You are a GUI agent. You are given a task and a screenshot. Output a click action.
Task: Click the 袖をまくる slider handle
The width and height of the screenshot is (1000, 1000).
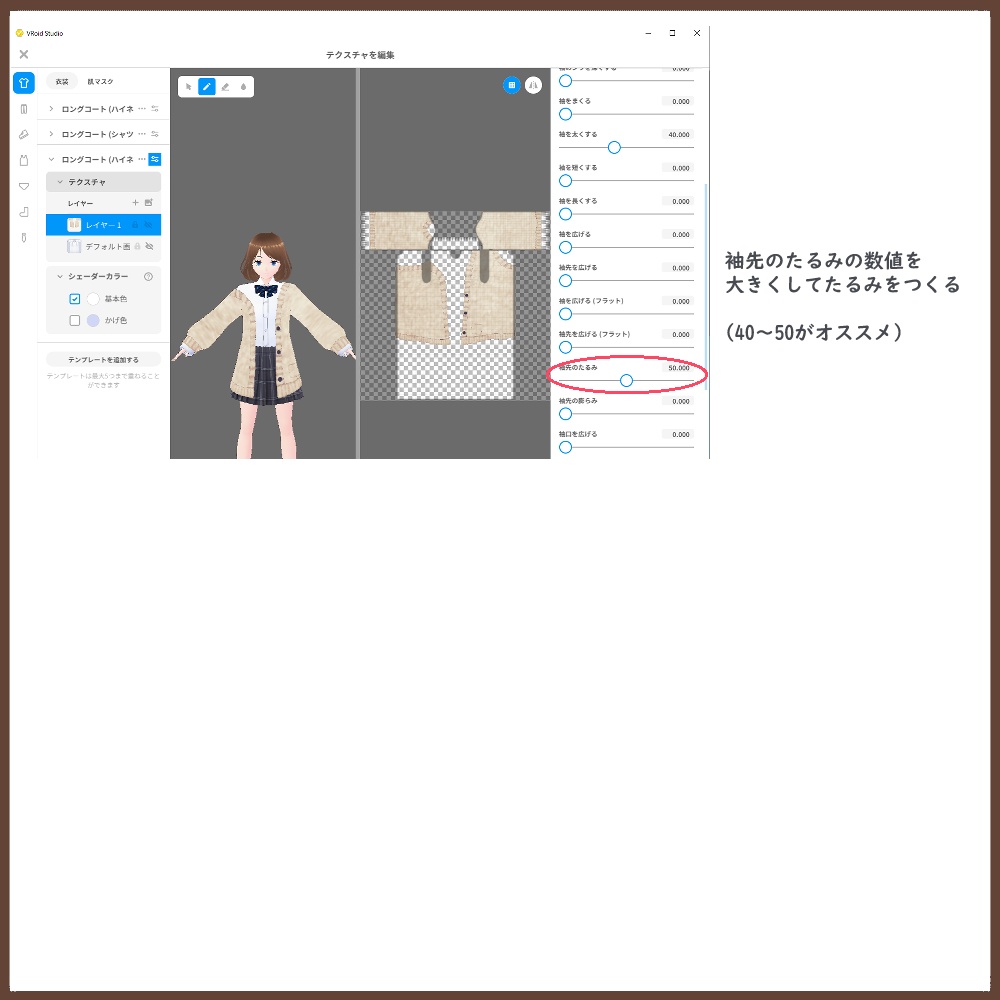coord(565,114)
